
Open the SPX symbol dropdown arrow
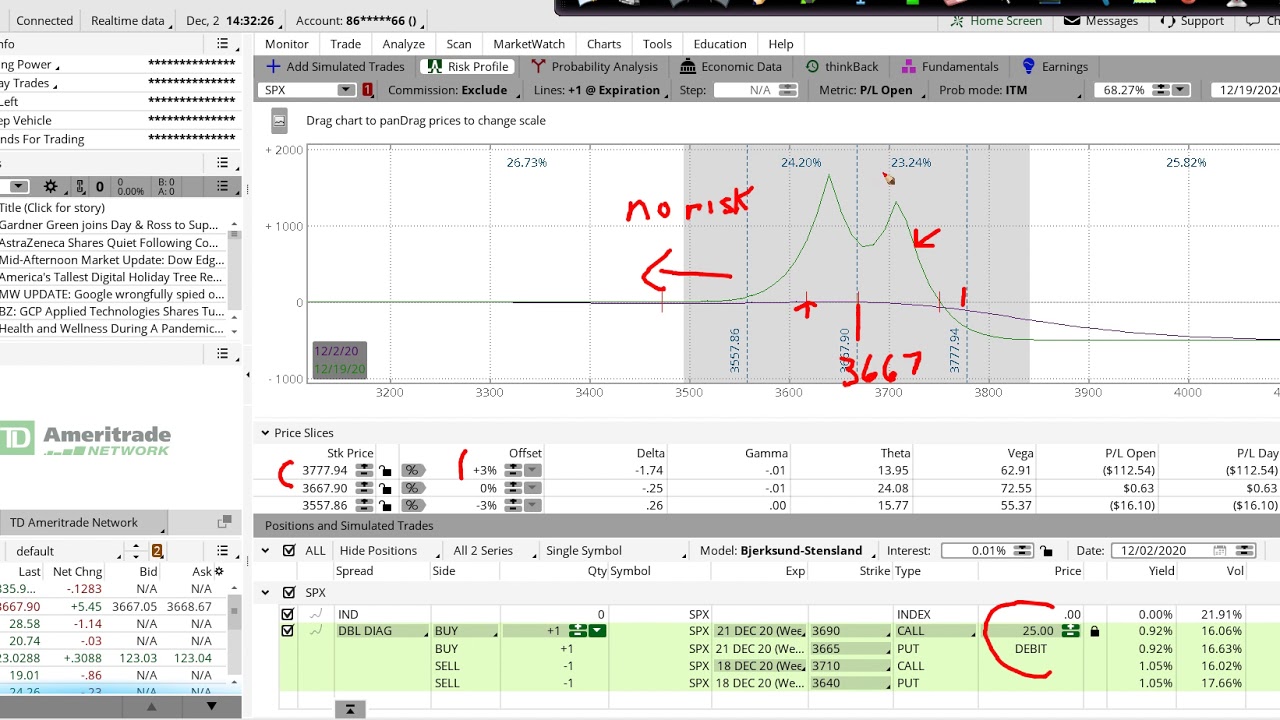(346, 90)
